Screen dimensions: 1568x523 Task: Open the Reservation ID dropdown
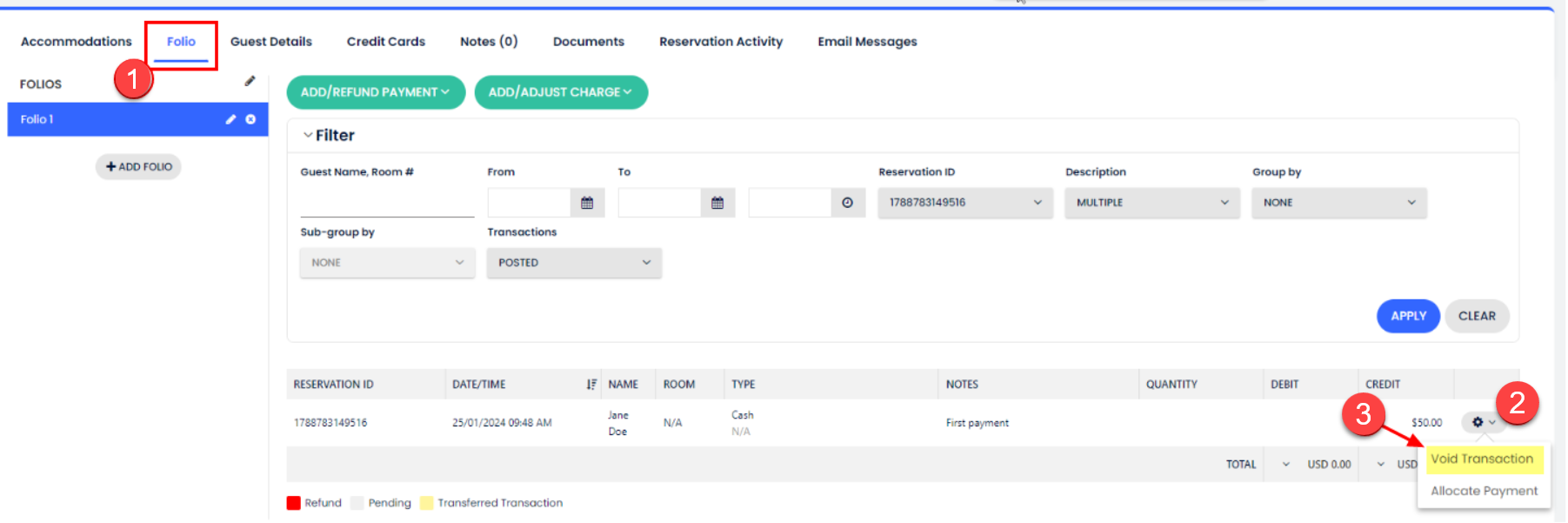(964, 203)
